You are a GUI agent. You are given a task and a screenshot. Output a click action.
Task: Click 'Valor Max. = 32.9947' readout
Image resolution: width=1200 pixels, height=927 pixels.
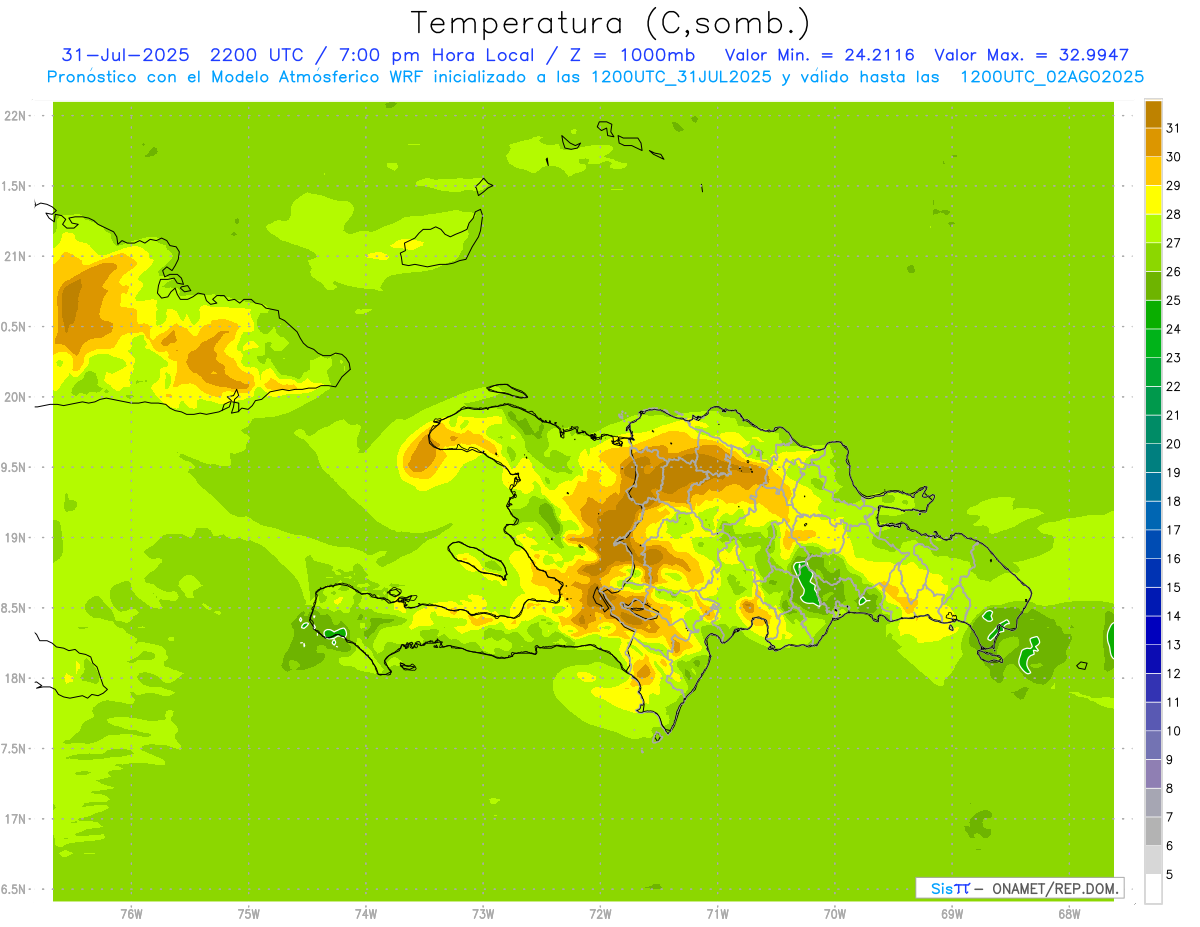point(1031,55)
